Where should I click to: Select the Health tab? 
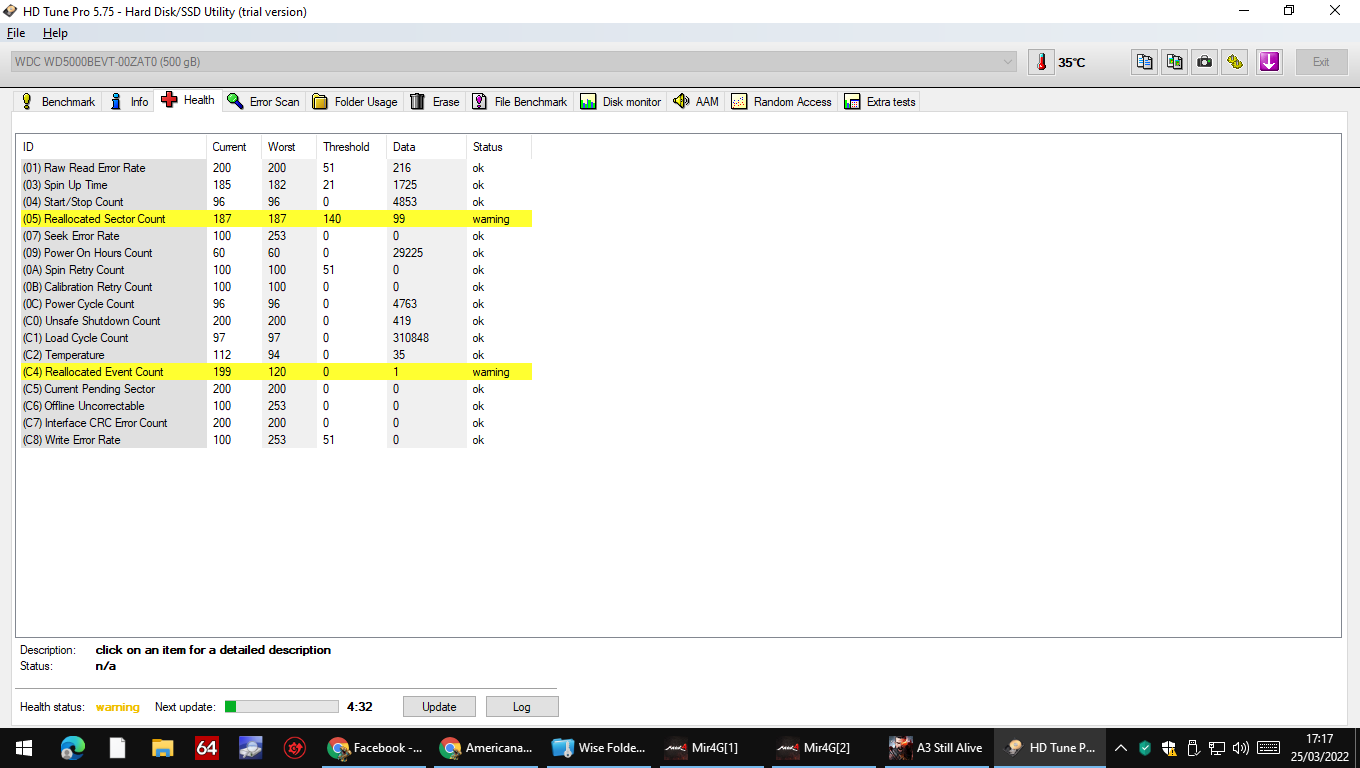pyautogui.click(x=188, y=100)
